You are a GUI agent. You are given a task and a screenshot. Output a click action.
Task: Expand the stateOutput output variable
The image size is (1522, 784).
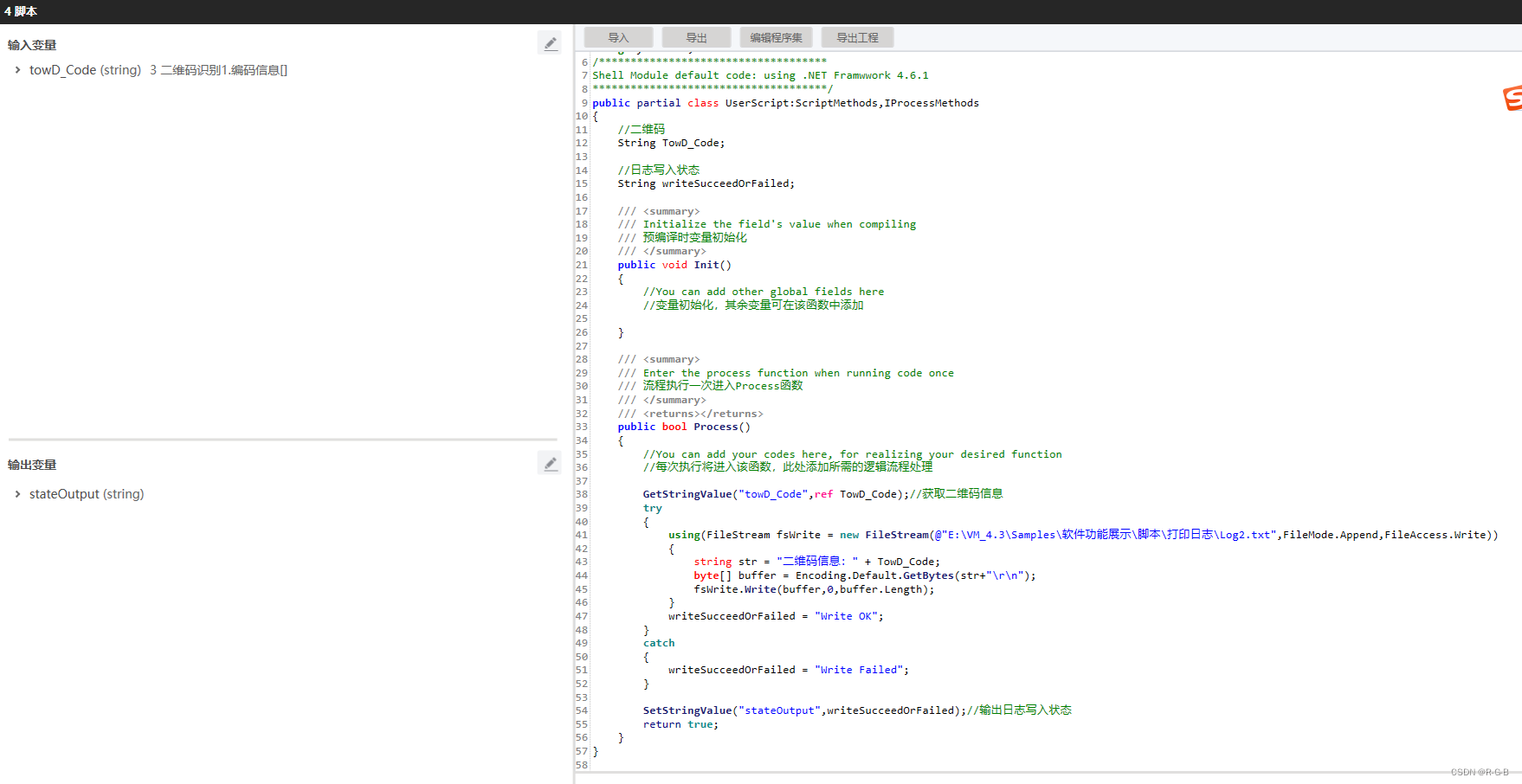pyautogui.click(x=17, y=494)
